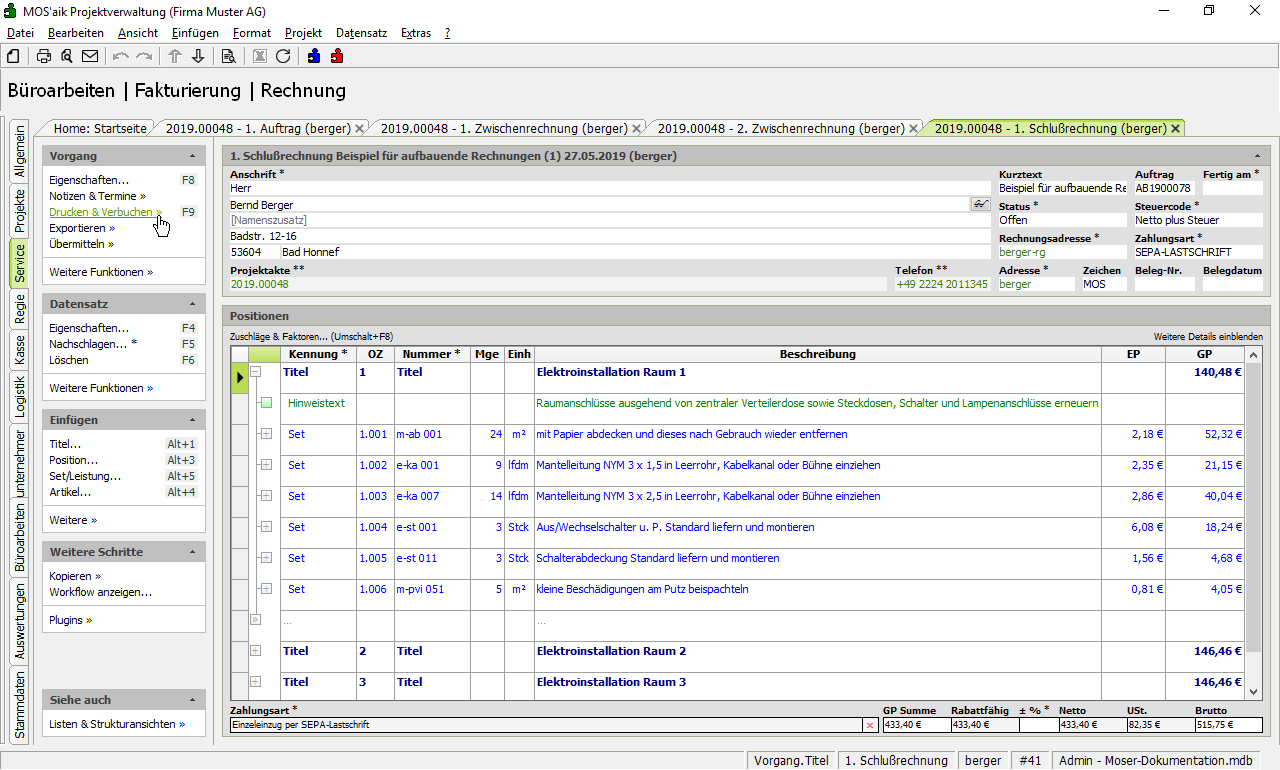Select the Kasse vertical side tab
The width and height of the screenshot is (1280, 770).
point(19,350)
